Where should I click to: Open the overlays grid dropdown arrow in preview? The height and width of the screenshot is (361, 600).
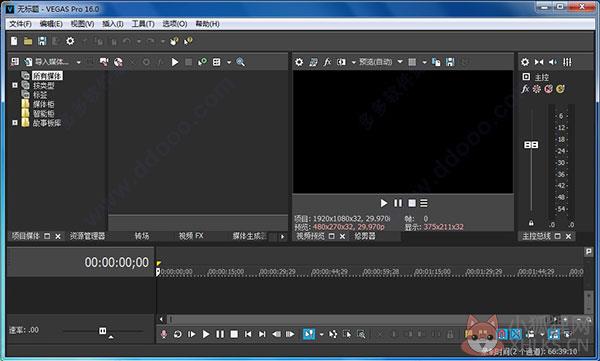pyautogui.click(x=424, y=62)
